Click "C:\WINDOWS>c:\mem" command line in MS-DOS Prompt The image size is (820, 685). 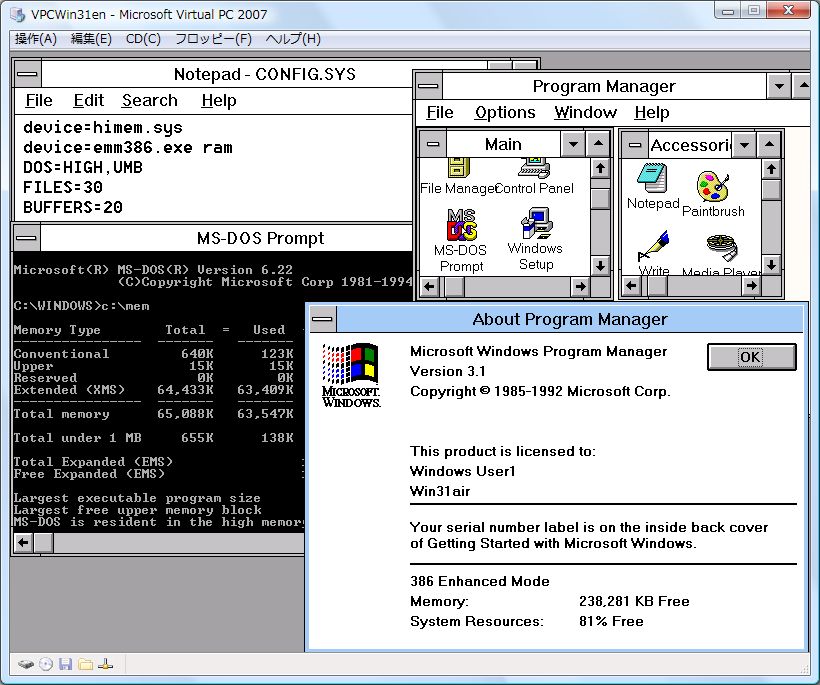pyautogui.click(x=82, y=306)
